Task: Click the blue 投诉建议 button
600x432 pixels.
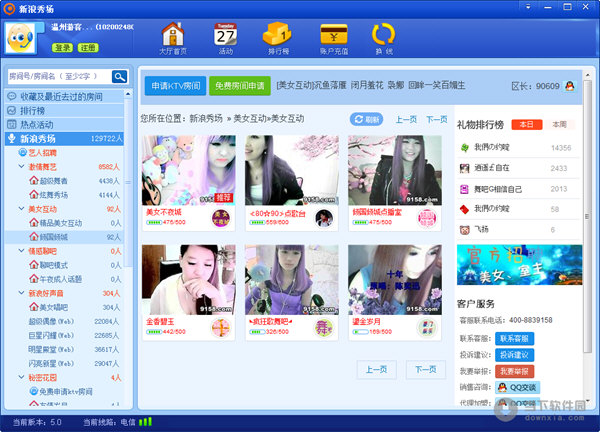Action: (x=514, y=355)
